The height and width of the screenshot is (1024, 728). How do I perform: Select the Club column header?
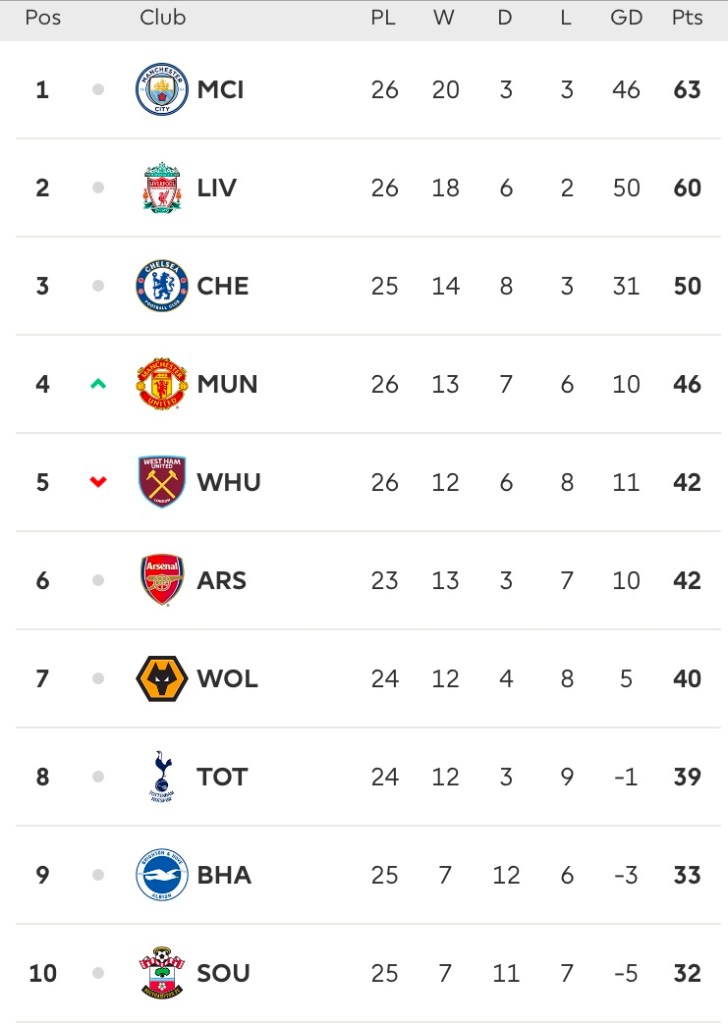(x=162, y=18)
